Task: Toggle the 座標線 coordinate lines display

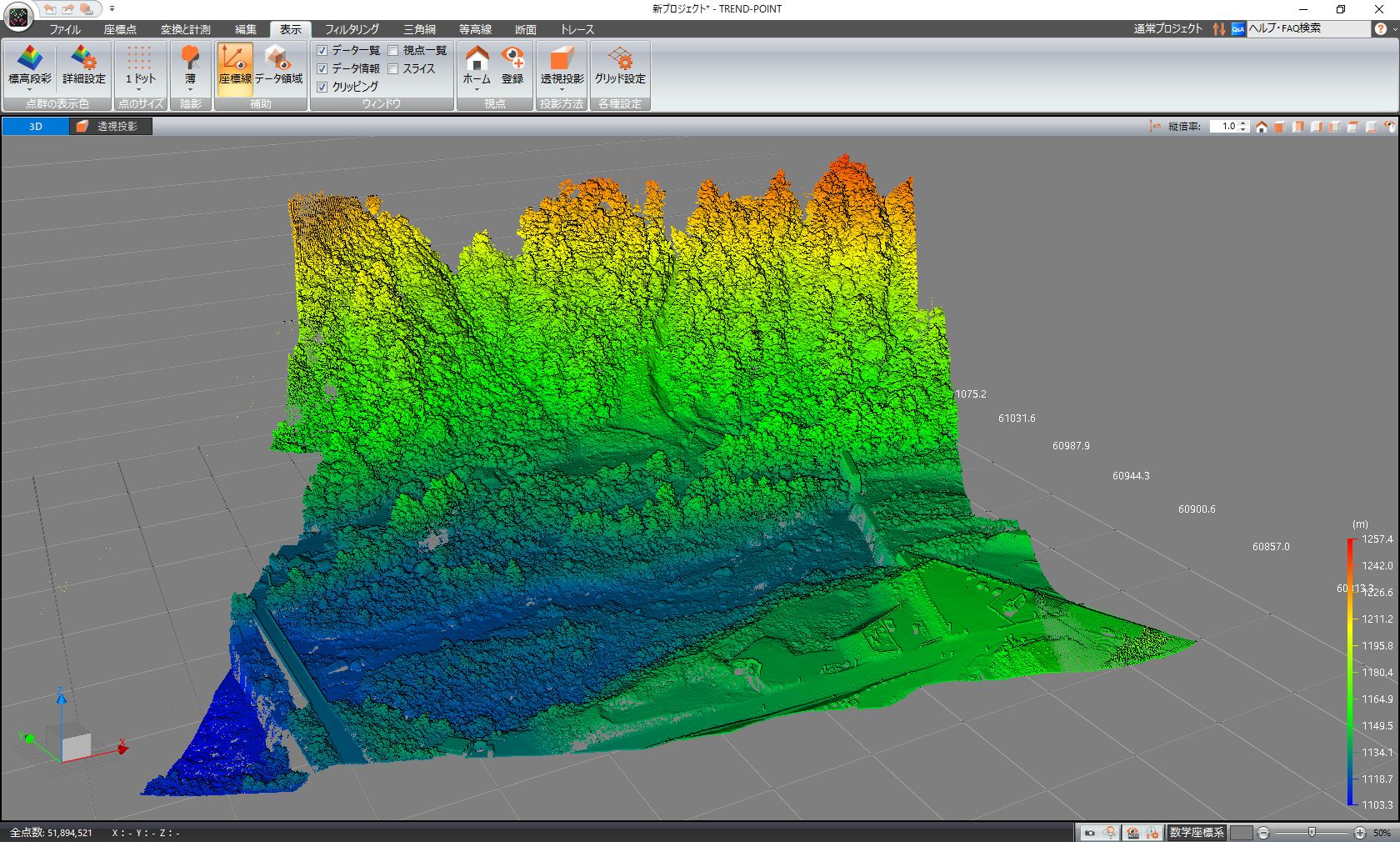Action: [x=235, y=67]
